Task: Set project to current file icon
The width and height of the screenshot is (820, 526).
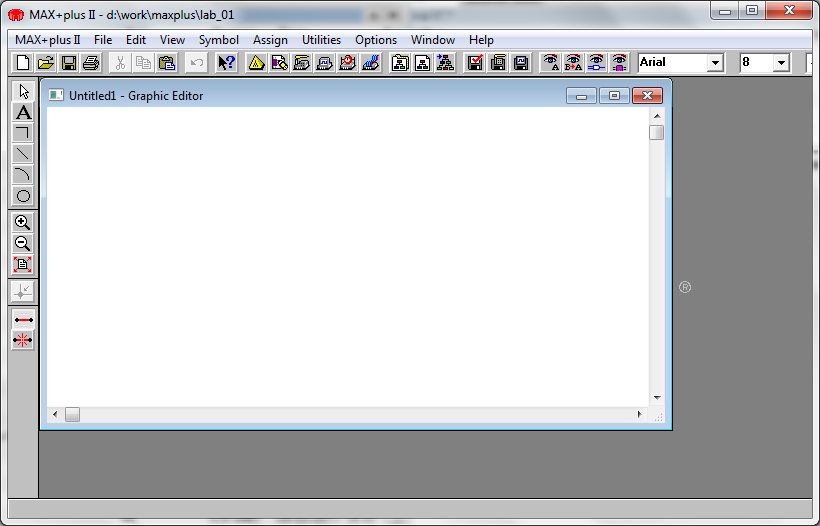Action: (x=423, y=63)
